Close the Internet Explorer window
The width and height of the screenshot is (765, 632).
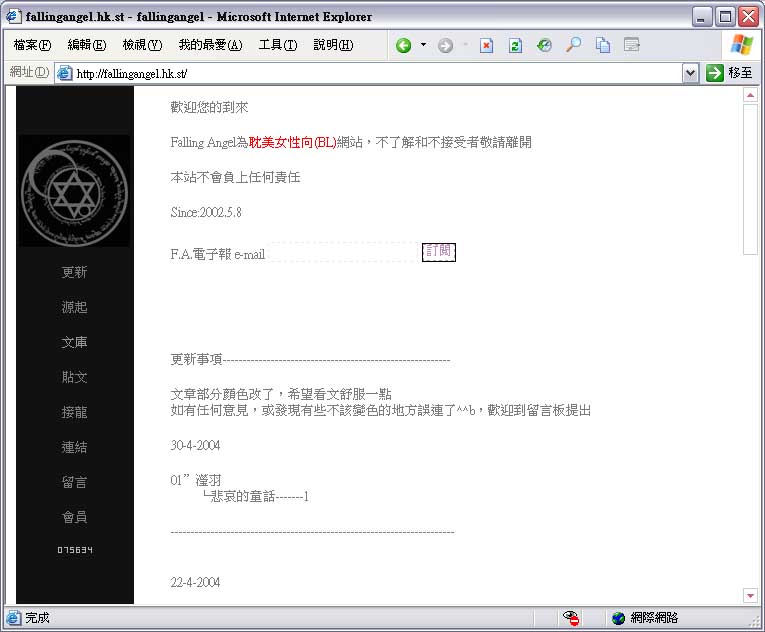click(x=748, y=17)
